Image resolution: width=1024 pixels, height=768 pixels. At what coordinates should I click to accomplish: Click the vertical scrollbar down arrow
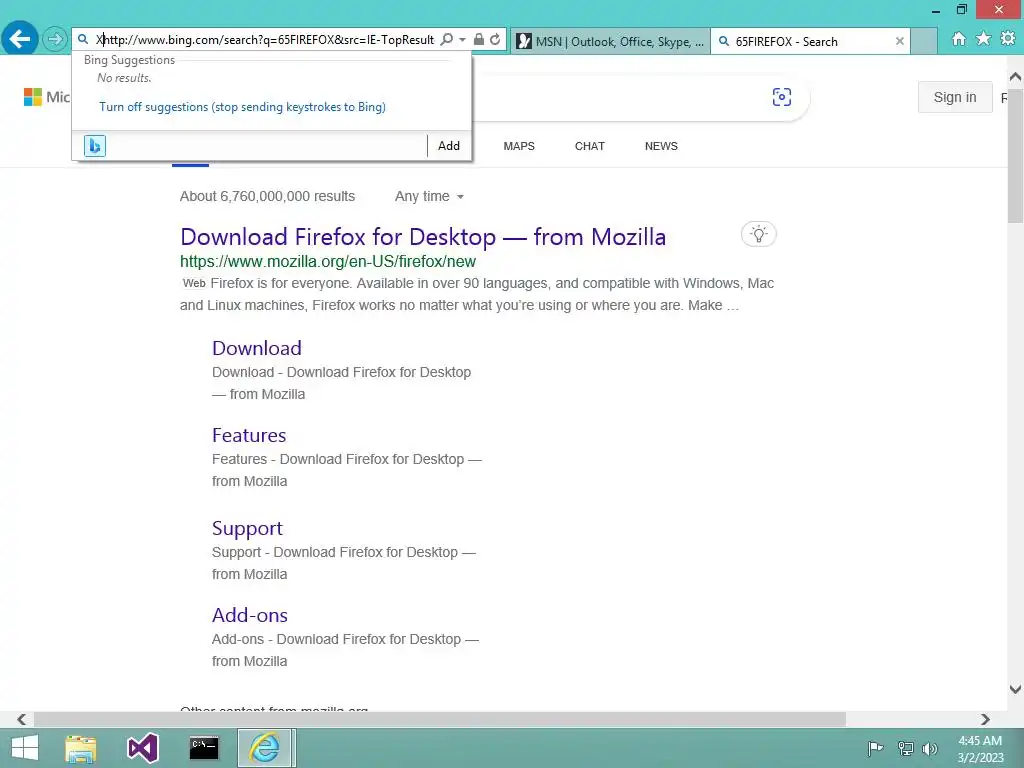point(1016,689)
